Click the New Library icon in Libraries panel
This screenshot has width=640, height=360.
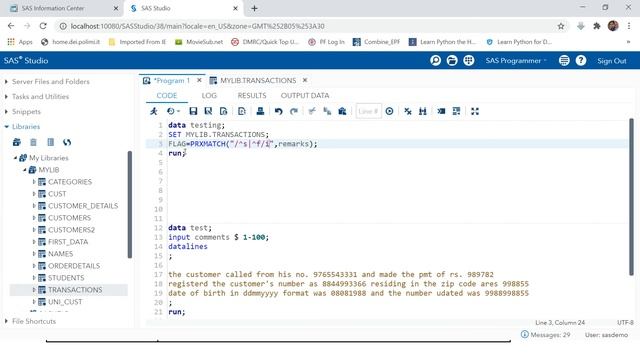tap(17, 142)
